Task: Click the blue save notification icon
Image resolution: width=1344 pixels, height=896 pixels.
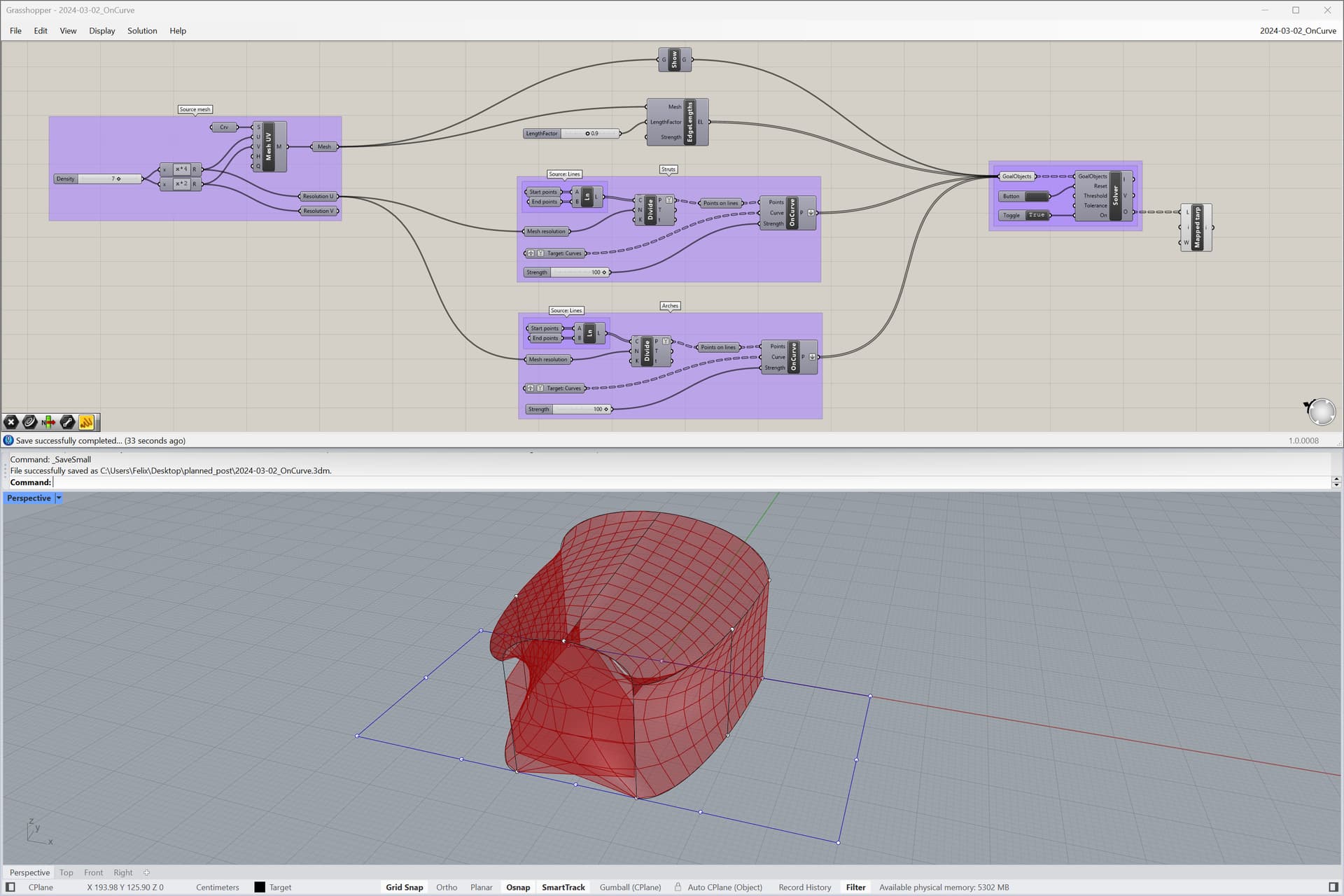Action: pyautogui.click(x=8, y=440)
